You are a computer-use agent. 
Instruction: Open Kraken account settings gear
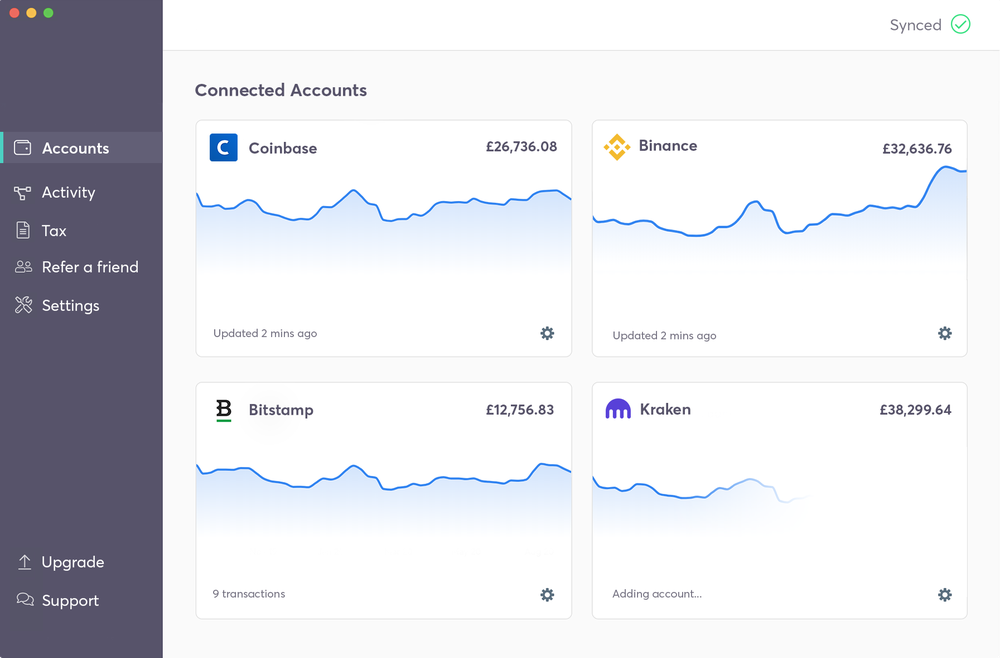pos(945,595)
